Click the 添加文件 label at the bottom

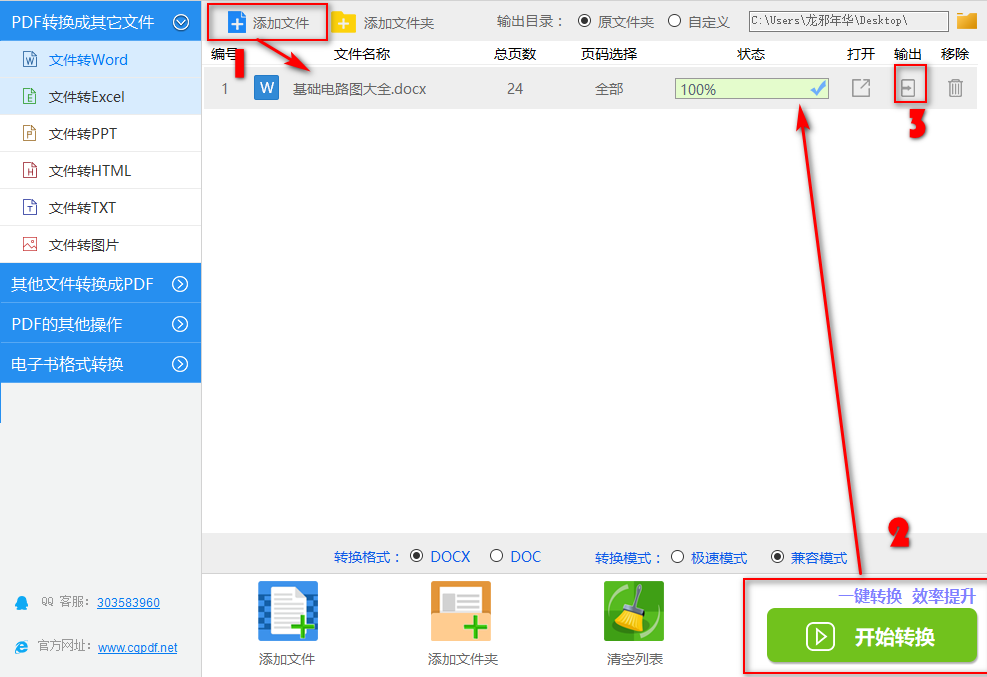point(287,659)
